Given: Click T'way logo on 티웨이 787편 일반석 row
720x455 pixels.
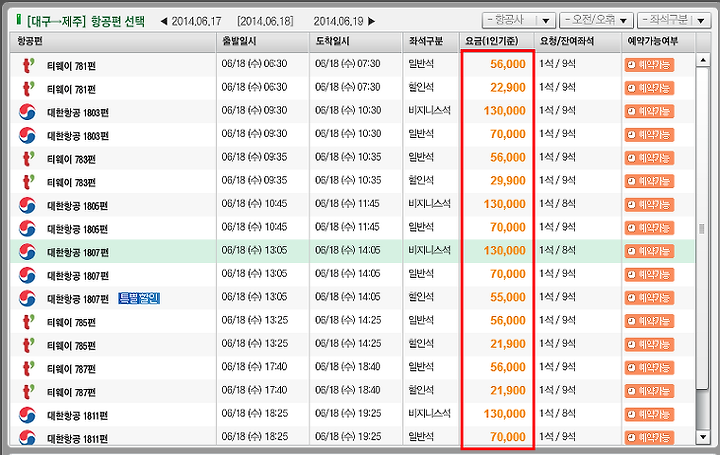Looking at the screenshot, I should [x=28, y=368].
